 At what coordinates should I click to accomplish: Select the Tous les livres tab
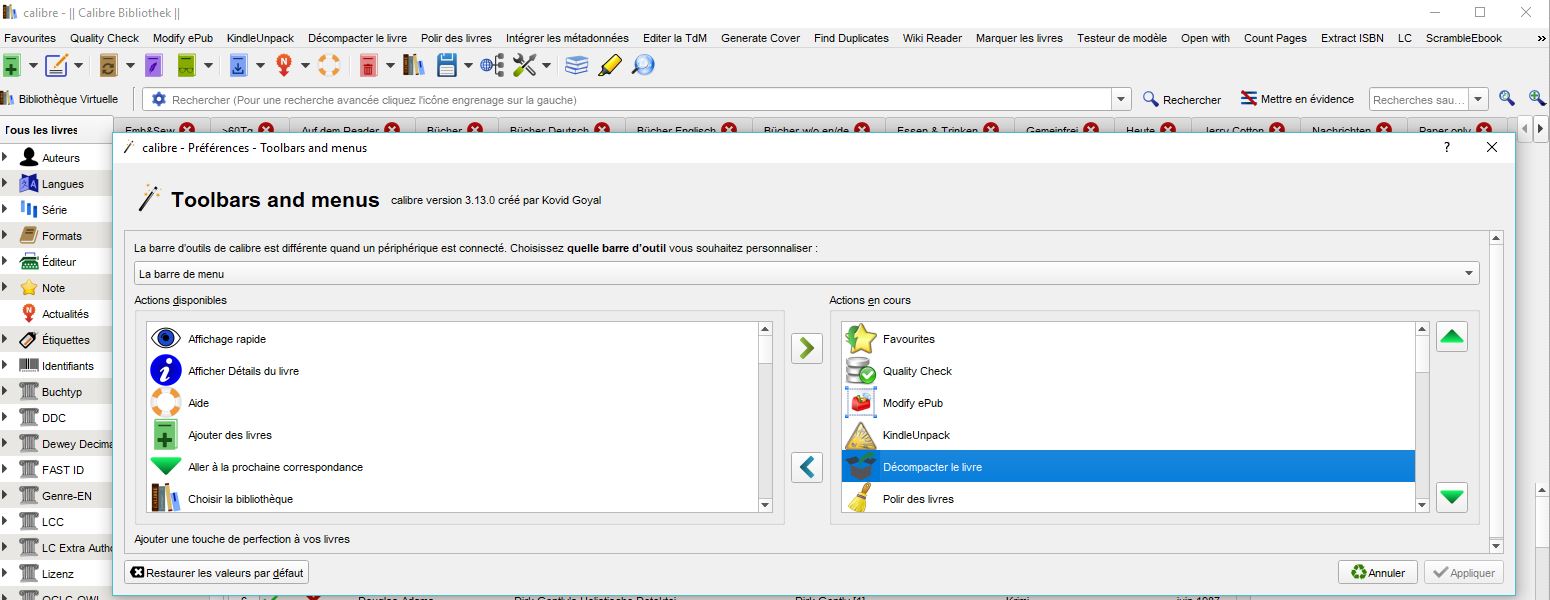[41, 130]
